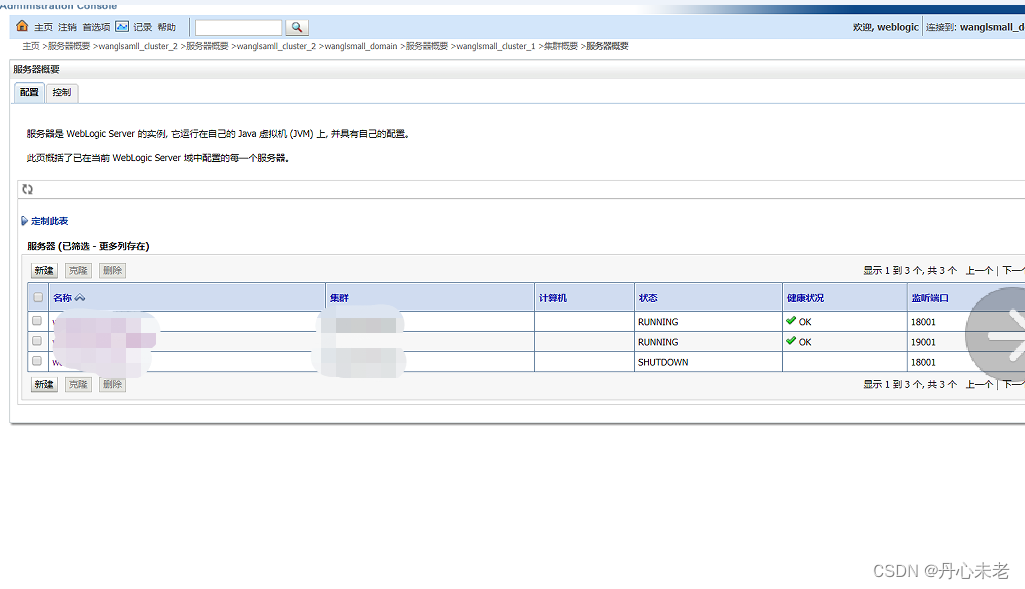The width and height of the screenshot is (1025, 589).
Task: Click the 状态 column header
Action: [x=648, y=298]
